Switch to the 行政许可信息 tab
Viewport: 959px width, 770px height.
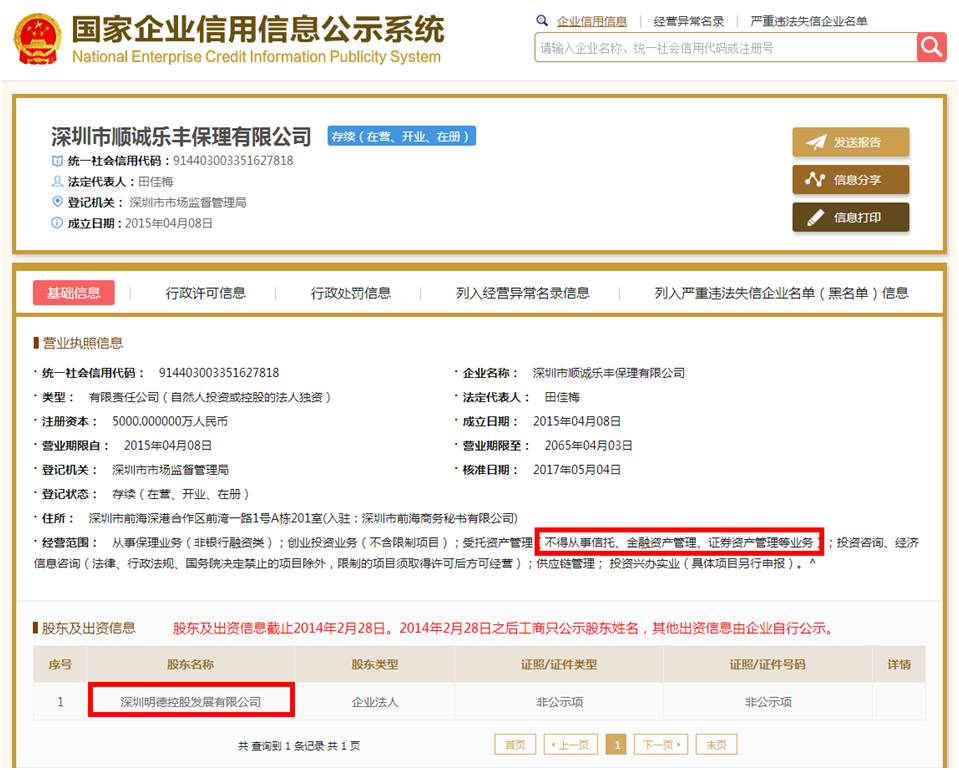click(205, 293)
